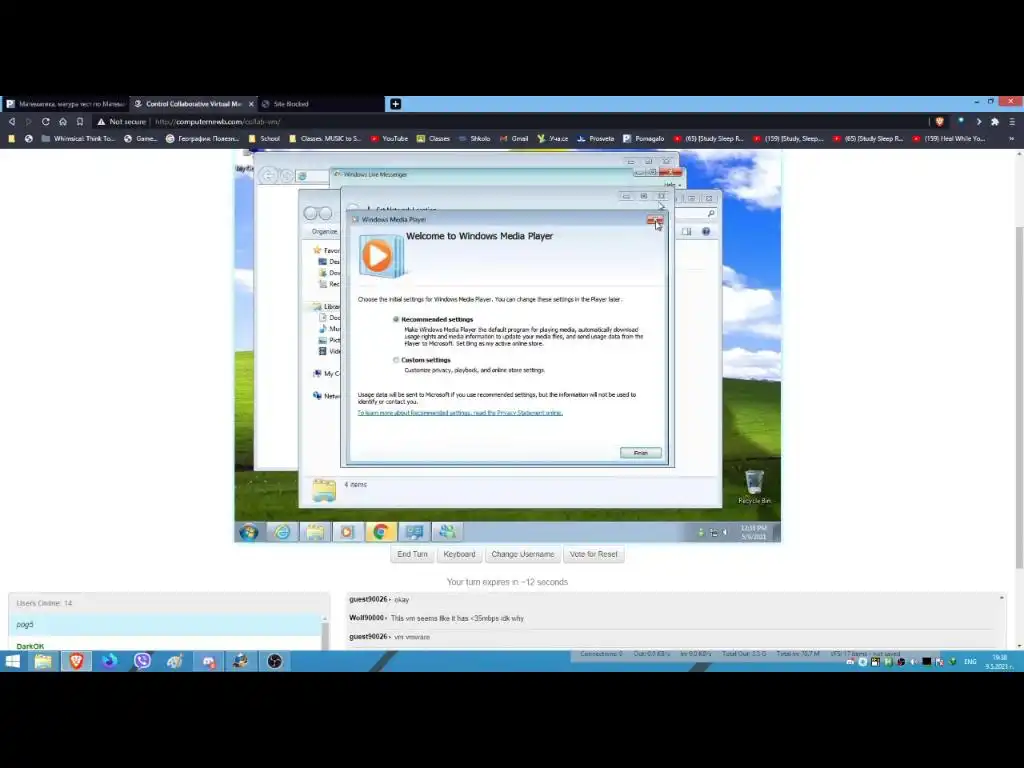
Task: Expand the bookmarks overflow chevron
Action: point(1012,138)
